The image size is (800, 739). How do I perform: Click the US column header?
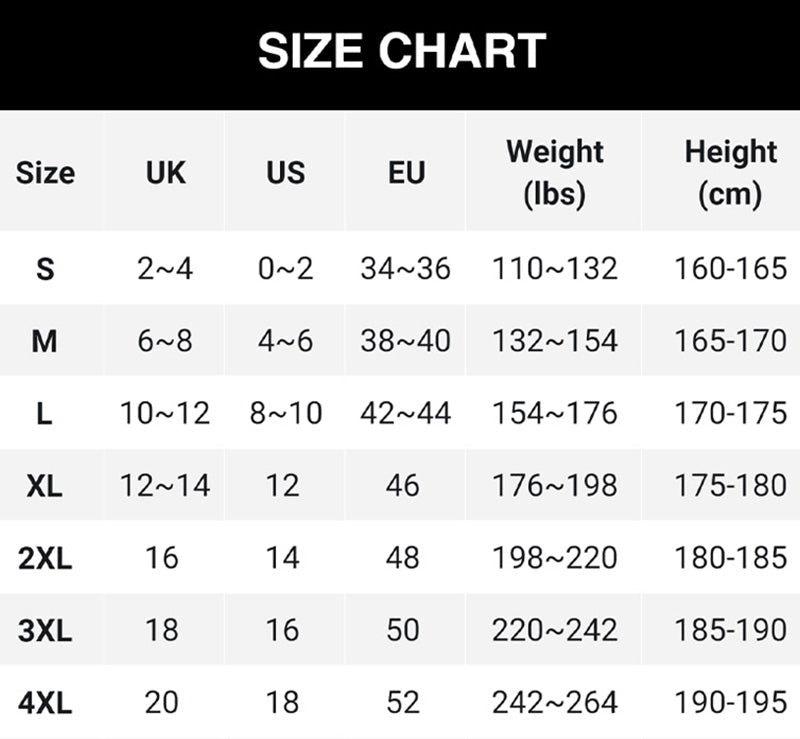point(285,172)
